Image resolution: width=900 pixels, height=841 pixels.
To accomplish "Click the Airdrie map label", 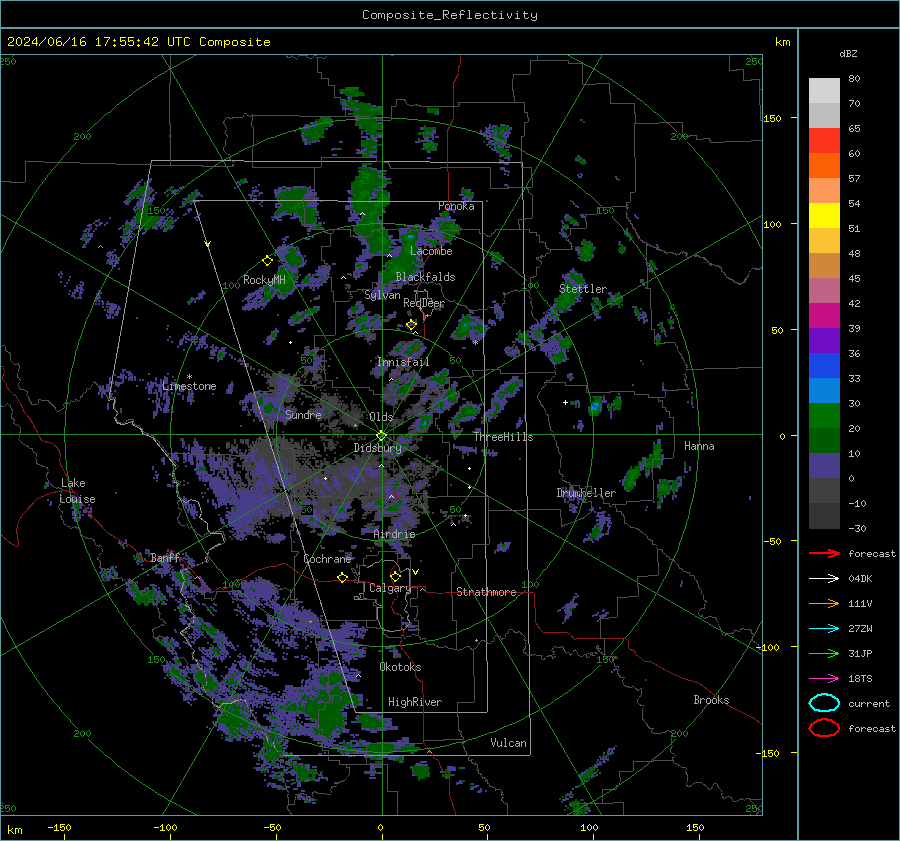I will [394, 534].
